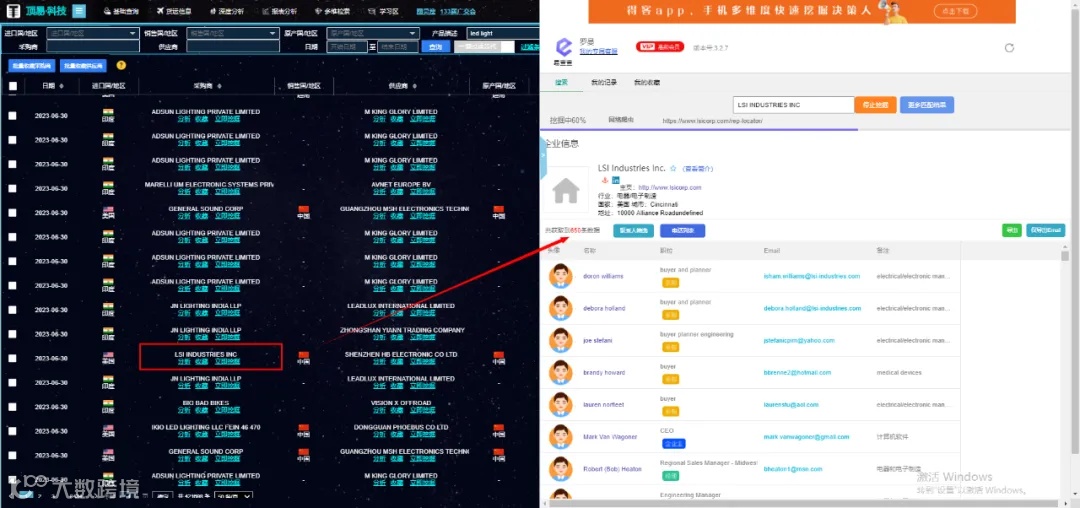Switch to the 搜索 tab
This screenshot has height=508, width=1080.
[x=561, y=82]
